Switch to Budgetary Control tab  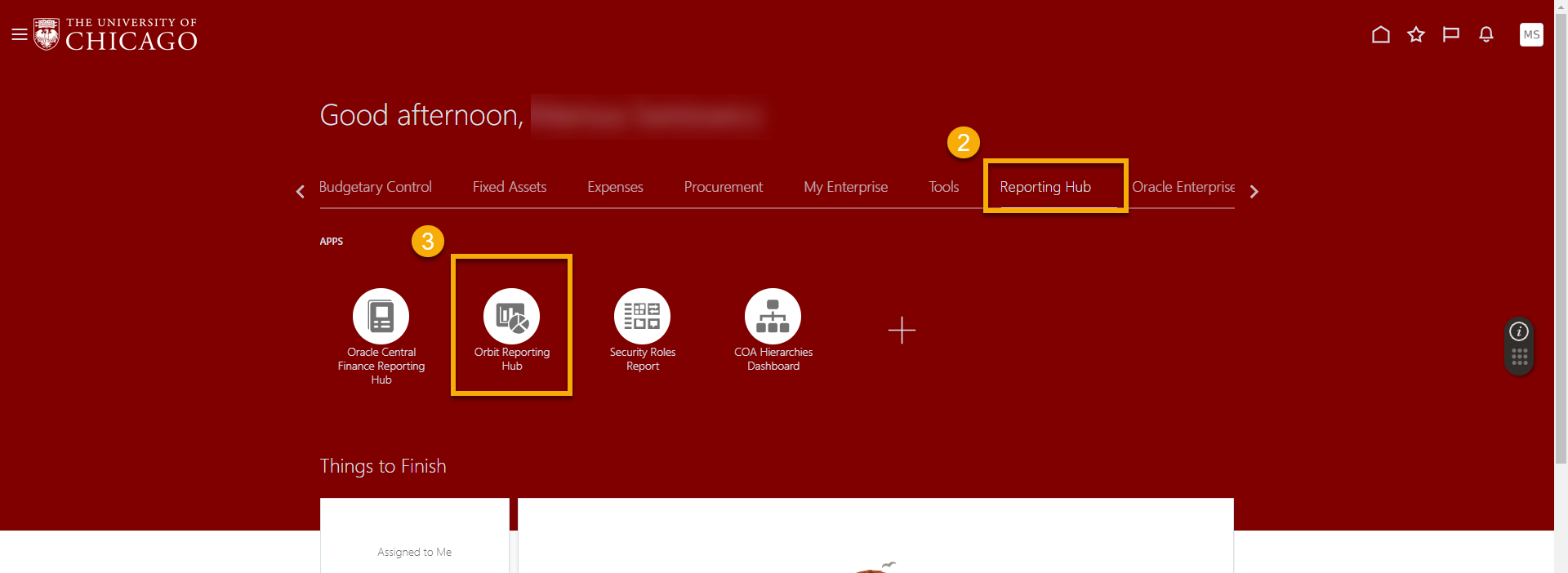click(x=376, y=187)
